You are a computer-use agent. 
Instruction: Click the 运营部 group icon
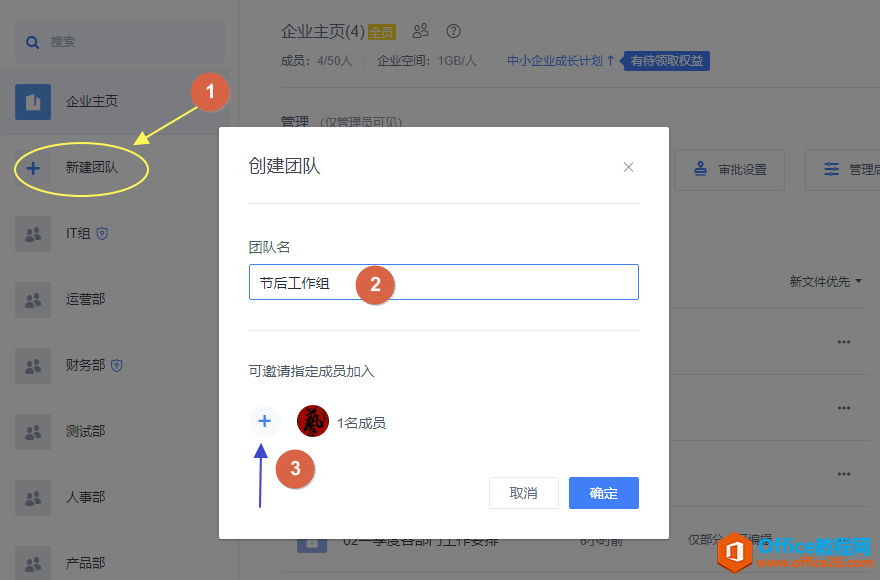tap(33, 299)
